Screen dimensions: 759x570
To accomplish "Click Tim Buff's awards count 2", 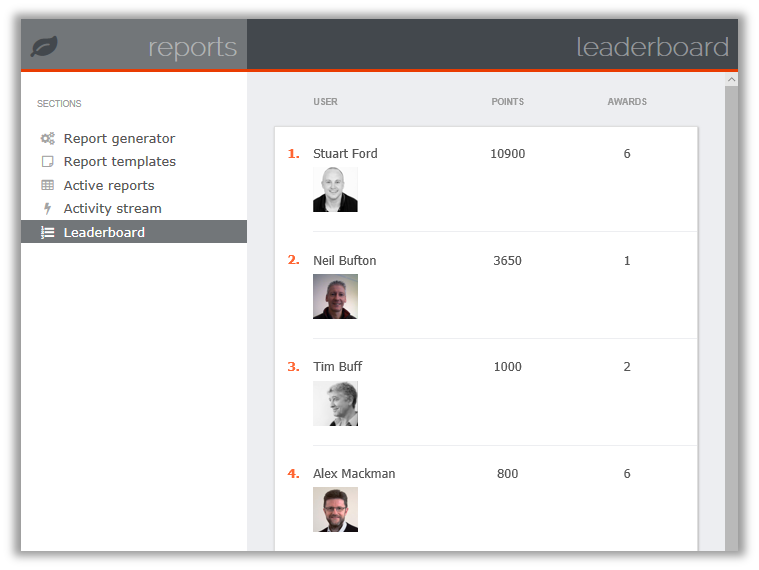I will coord(627,366).
